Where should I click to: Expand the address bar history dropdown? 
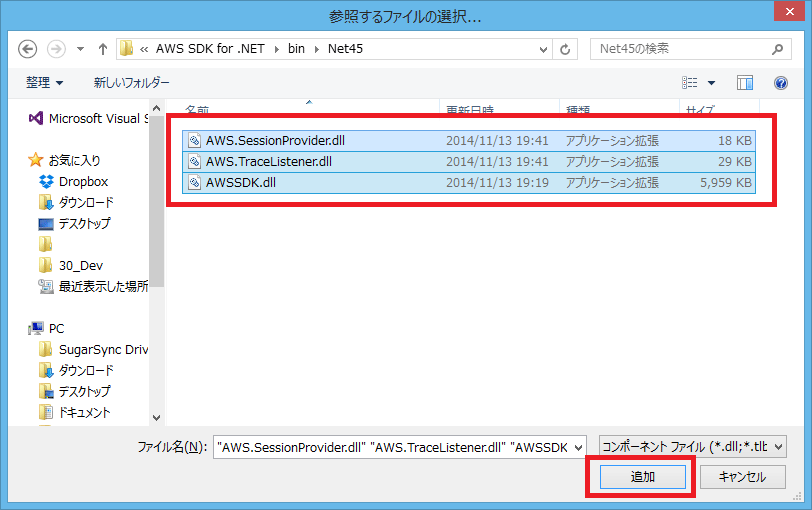point(543,49)
